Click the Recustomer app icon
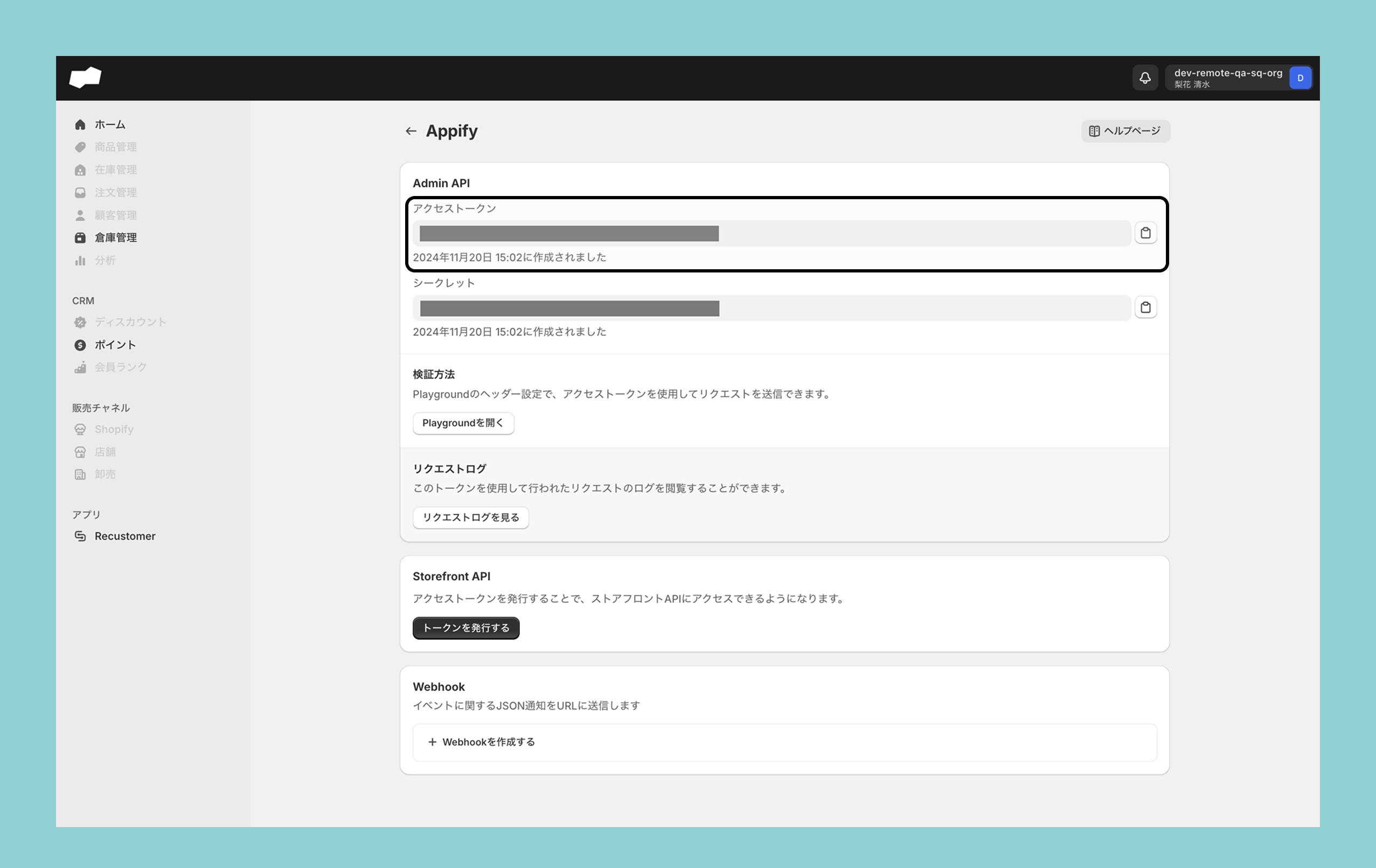Viewport: 1376px width, 868px height. coord(80,536)
